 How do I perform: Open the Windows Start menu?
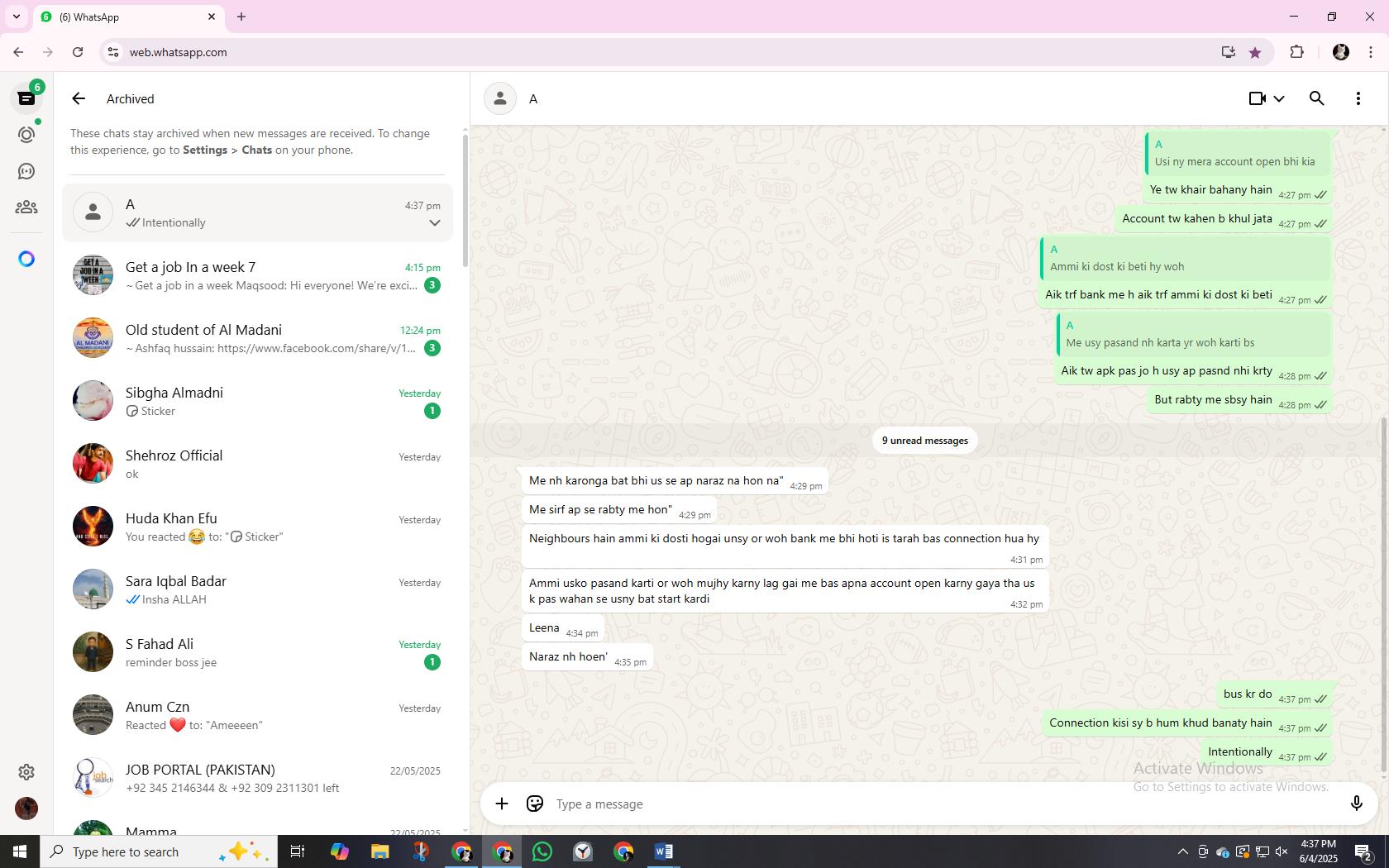[x=20, y=851]
